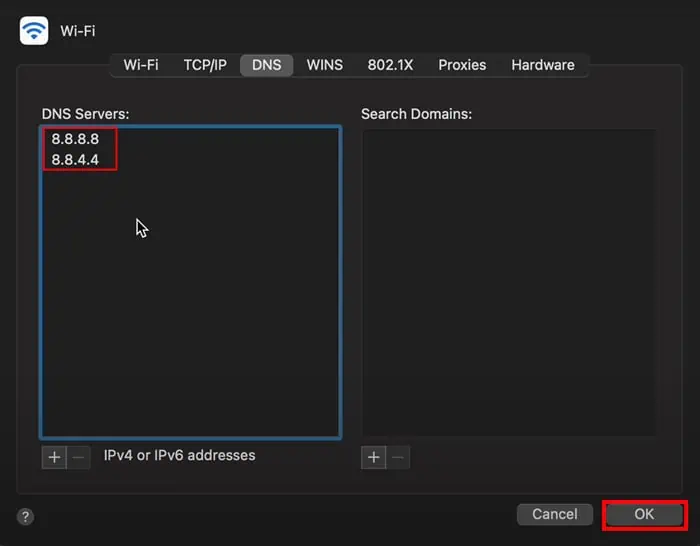Click empty space in DNS Servers list

coord(190,320)
